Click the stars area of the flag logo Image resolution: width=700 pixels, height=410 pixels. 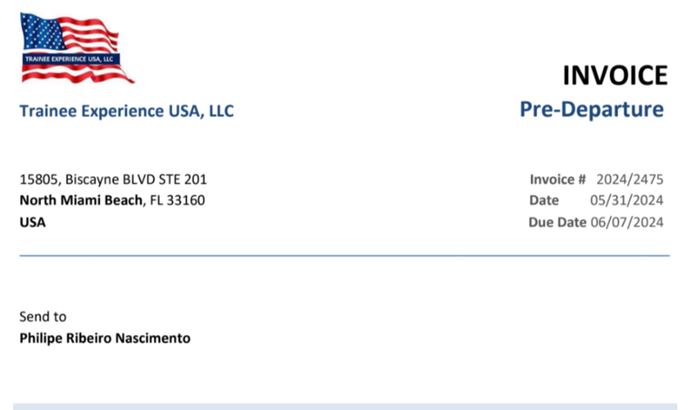pos(40,32)
